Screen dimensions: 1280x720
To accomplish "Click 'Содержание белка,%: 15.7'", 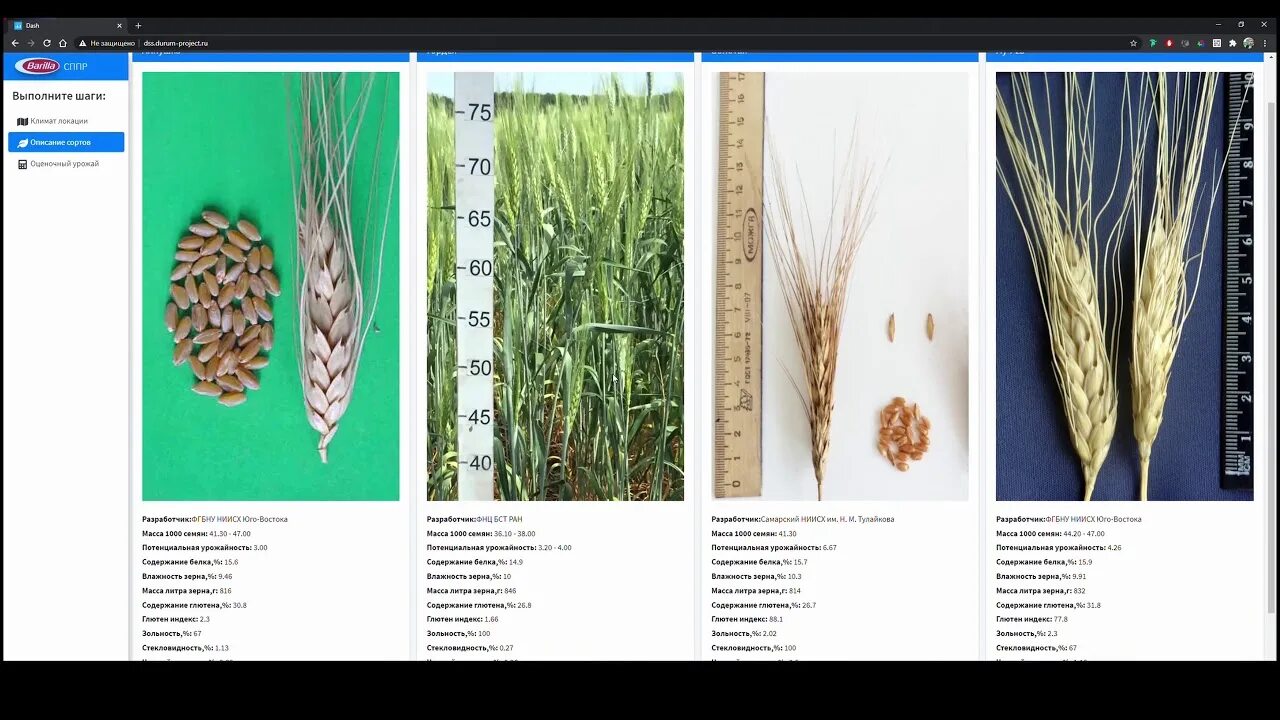I will pyautogui.click(x=759, y=562).
